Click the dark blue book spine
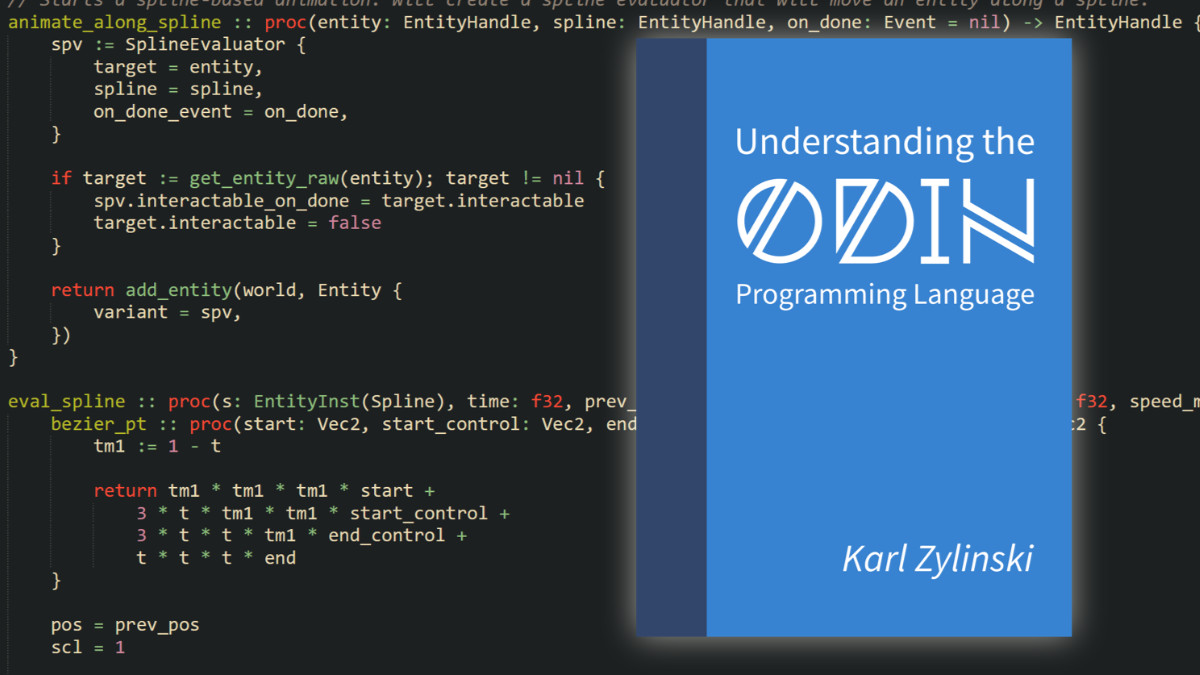The width and height of the screenshot is (1200, 675). [671, 337]
